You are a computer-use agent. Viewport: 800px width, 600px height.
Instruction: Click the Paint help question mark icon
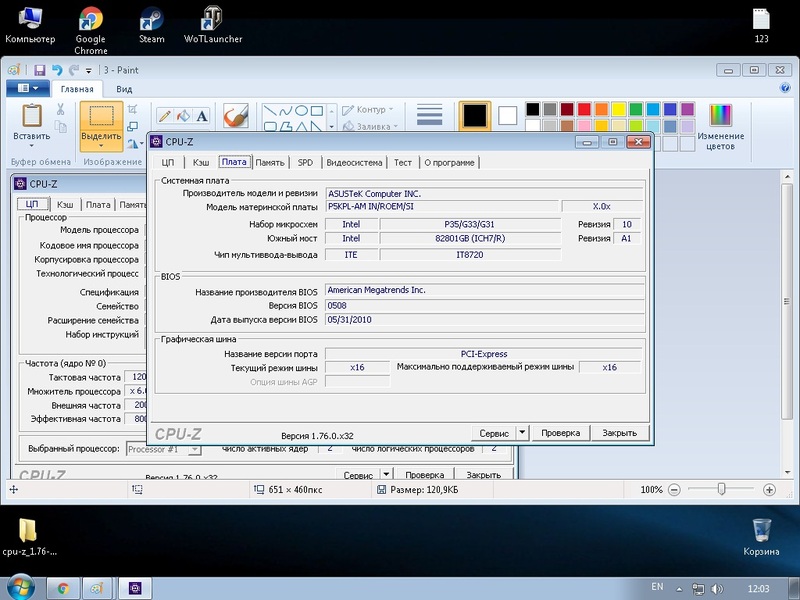(x=785, y=88)
